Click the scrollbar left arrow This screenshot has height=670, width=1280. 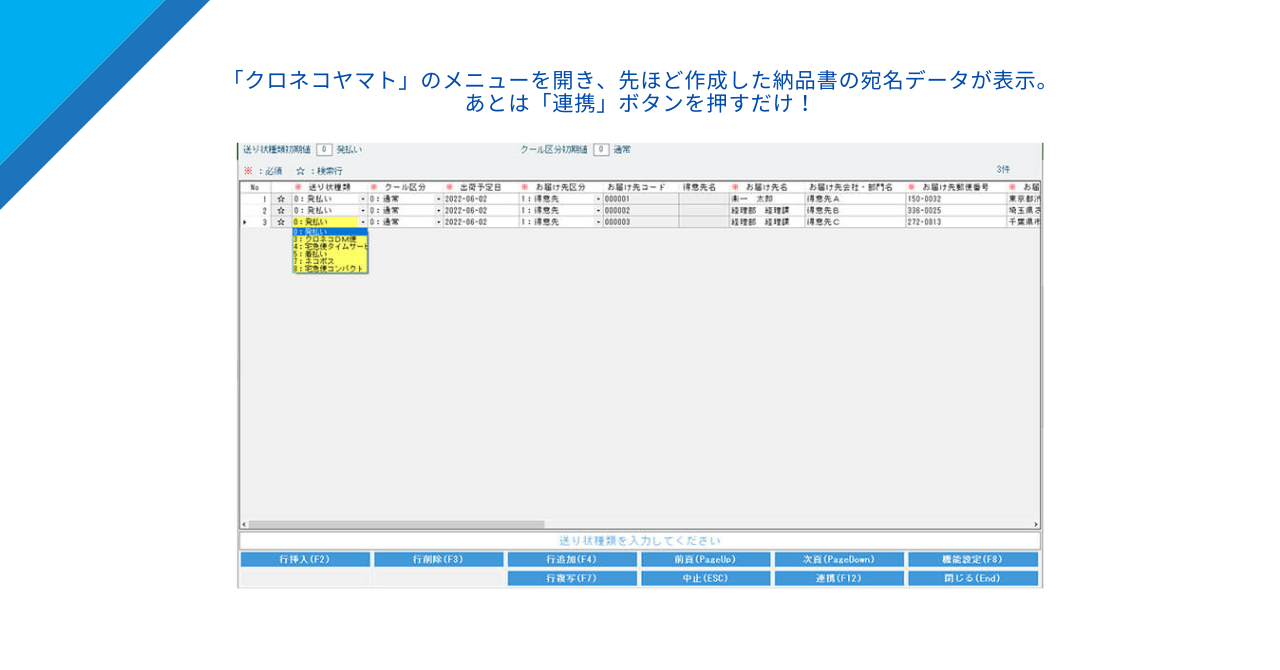point(244,524)
